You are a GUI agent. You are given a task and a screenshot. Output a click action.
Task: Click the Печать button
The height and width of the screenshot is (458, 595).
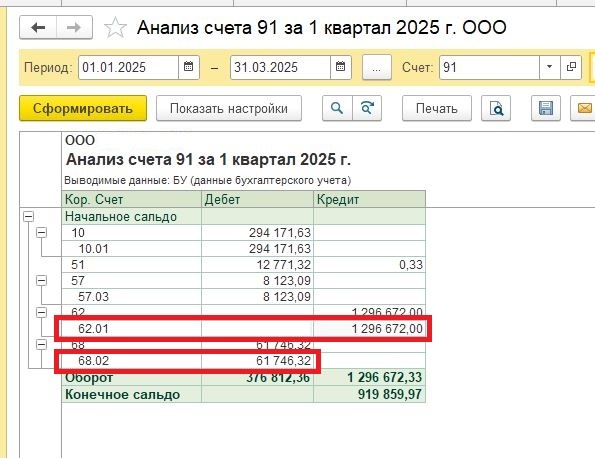click(x=437, y=109)
